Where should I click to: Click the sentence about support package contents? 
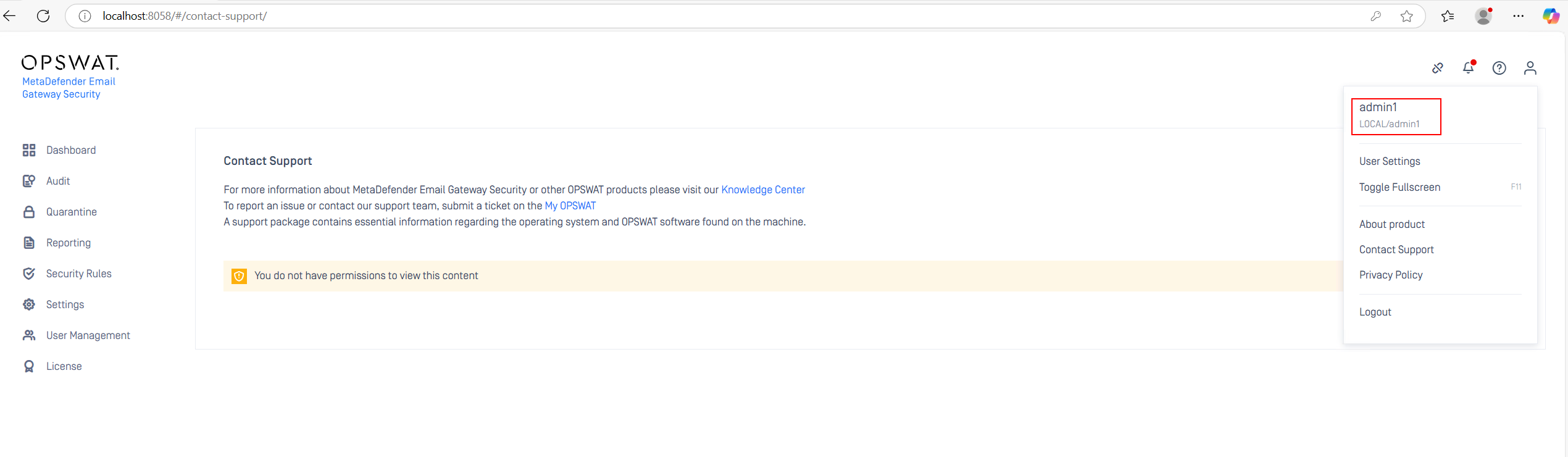point(515,222)
